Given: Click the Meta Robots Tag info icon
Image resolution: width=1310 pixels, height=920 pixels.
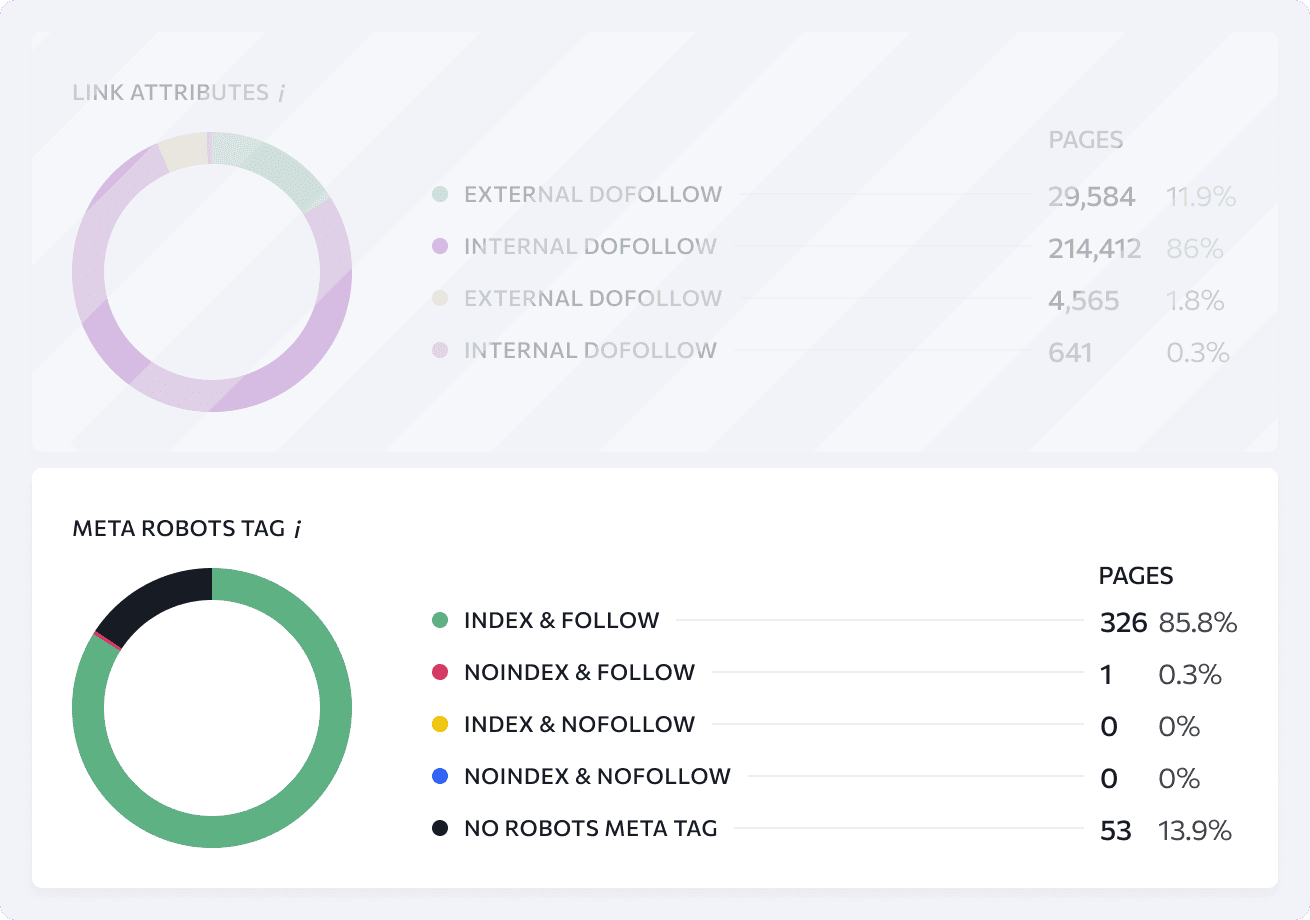Looking at the screenshot, I should point(298,529).
